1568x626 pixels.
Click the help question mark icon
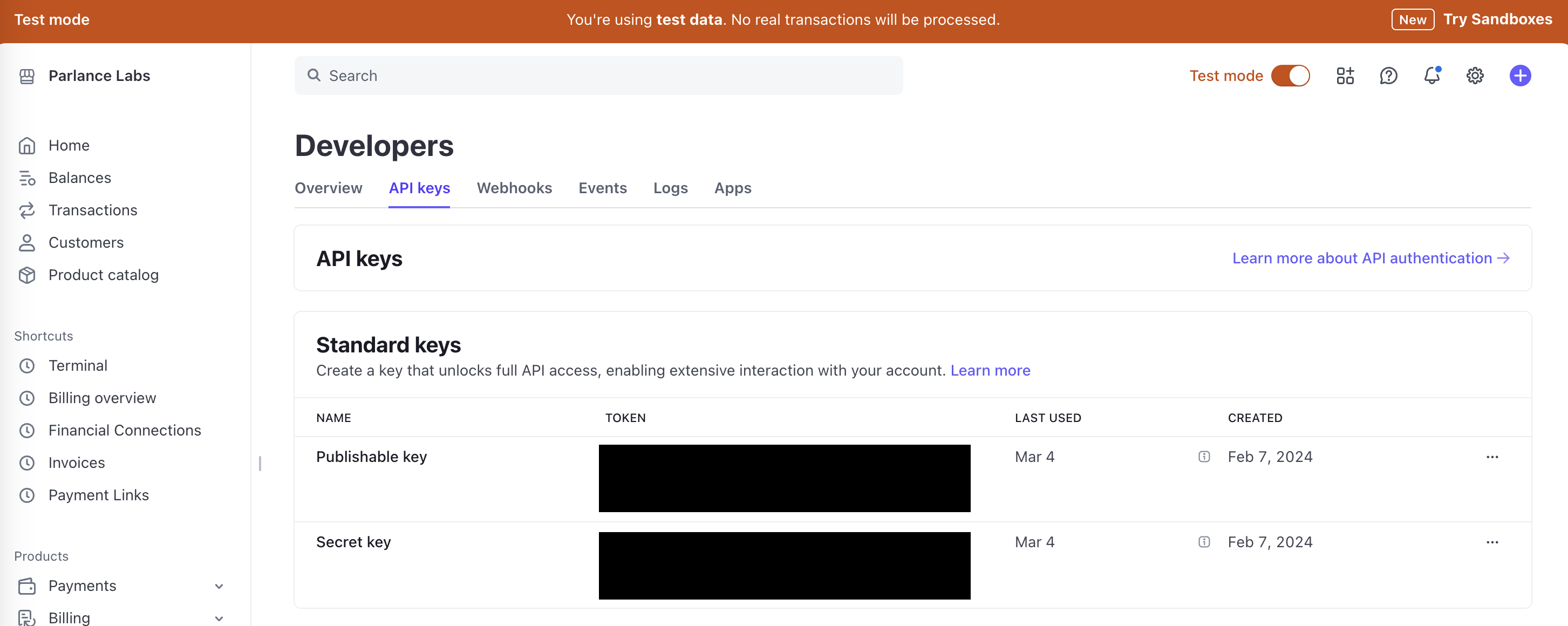pyautogui.click(x=1388, y=76)
